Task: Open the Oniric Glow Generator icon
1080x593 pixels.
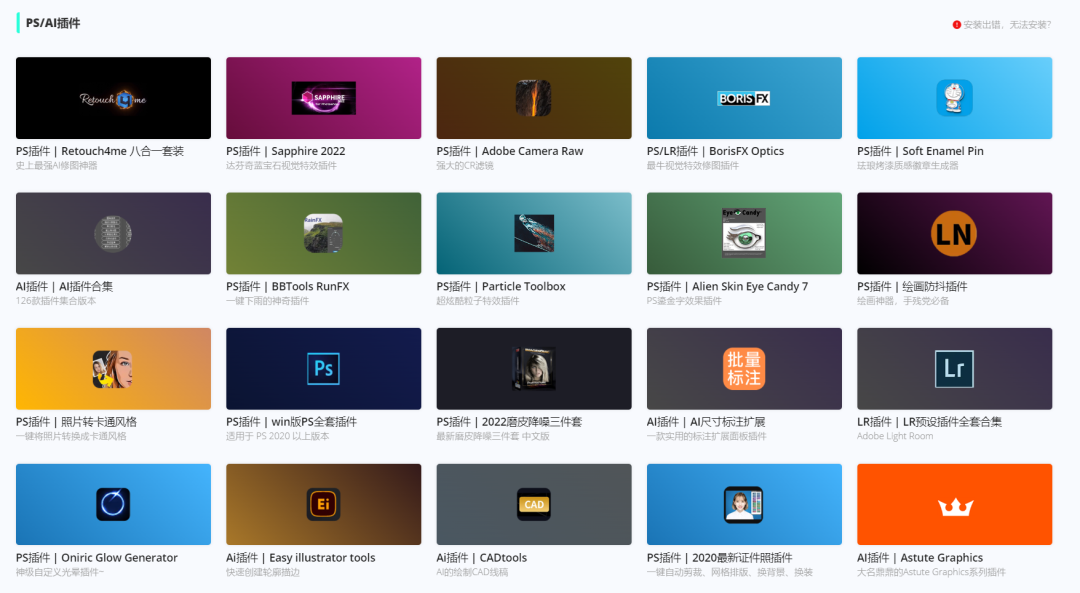Action: [113, 504]
